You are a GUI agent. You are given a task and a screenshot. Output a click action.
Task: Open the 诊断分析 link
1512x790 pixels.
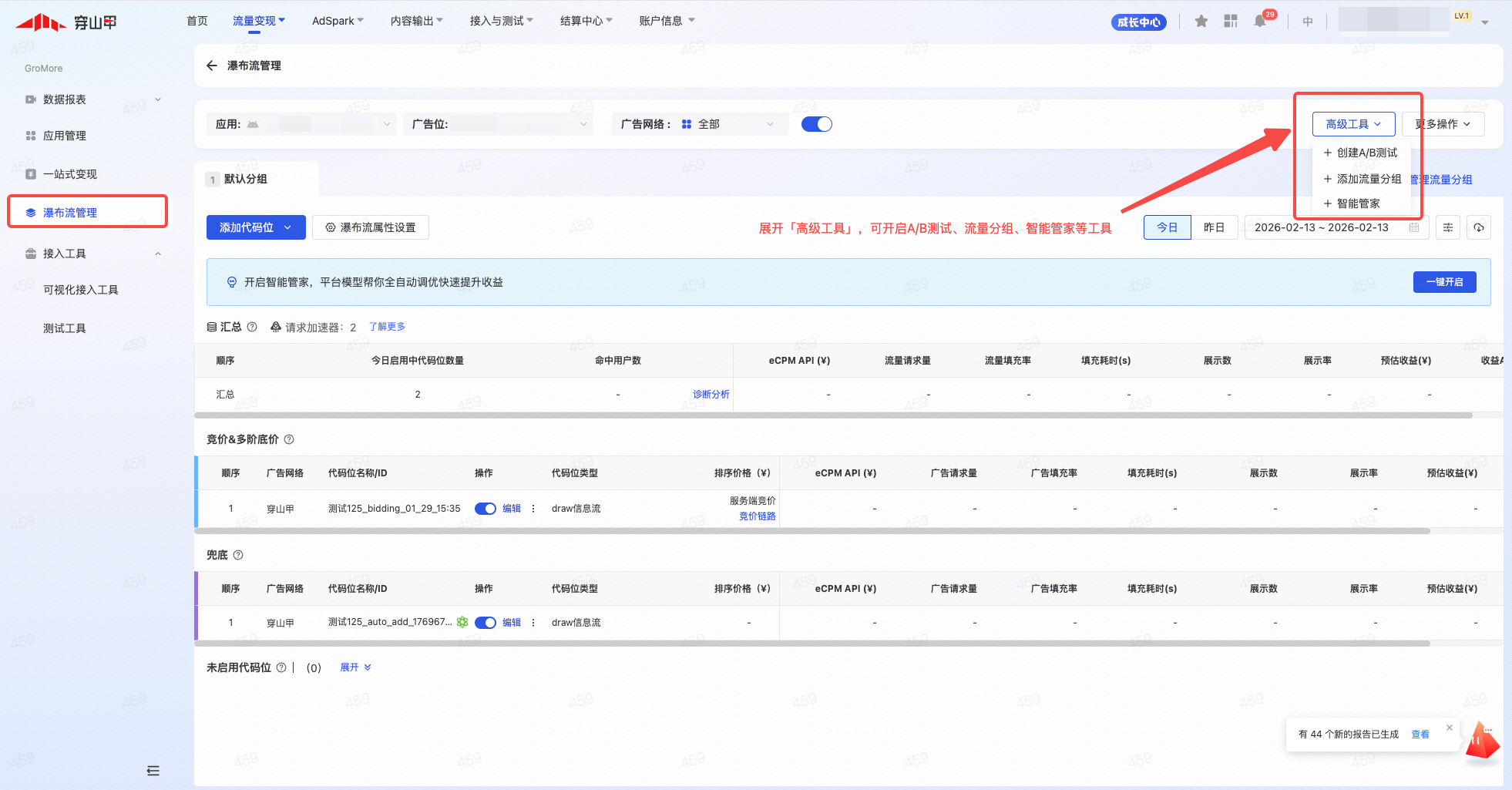point(711,395)
